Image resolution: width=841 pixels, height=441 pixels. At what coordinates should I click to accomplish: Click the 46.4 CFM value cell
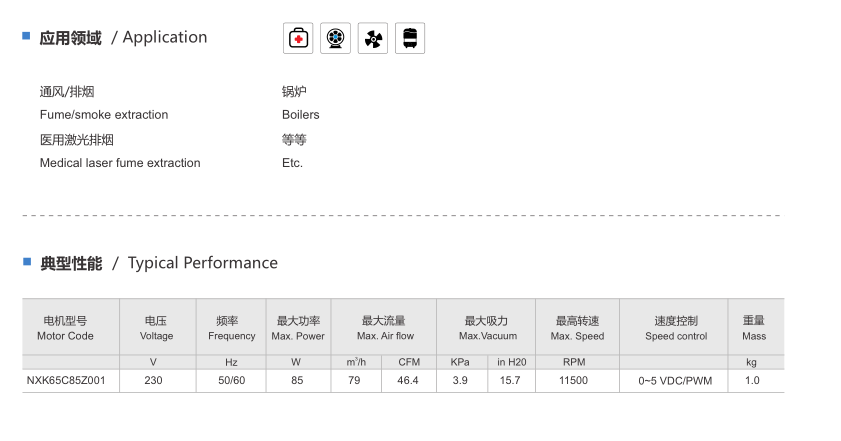[x=408, y=380]
